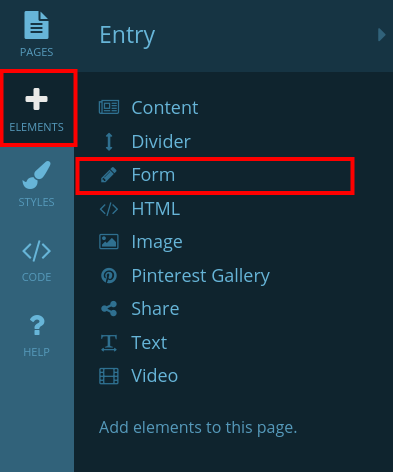The width and height of the screenshot is (393, 472).
Task: Open the Code brackets icon
Action: coord(36,251)
